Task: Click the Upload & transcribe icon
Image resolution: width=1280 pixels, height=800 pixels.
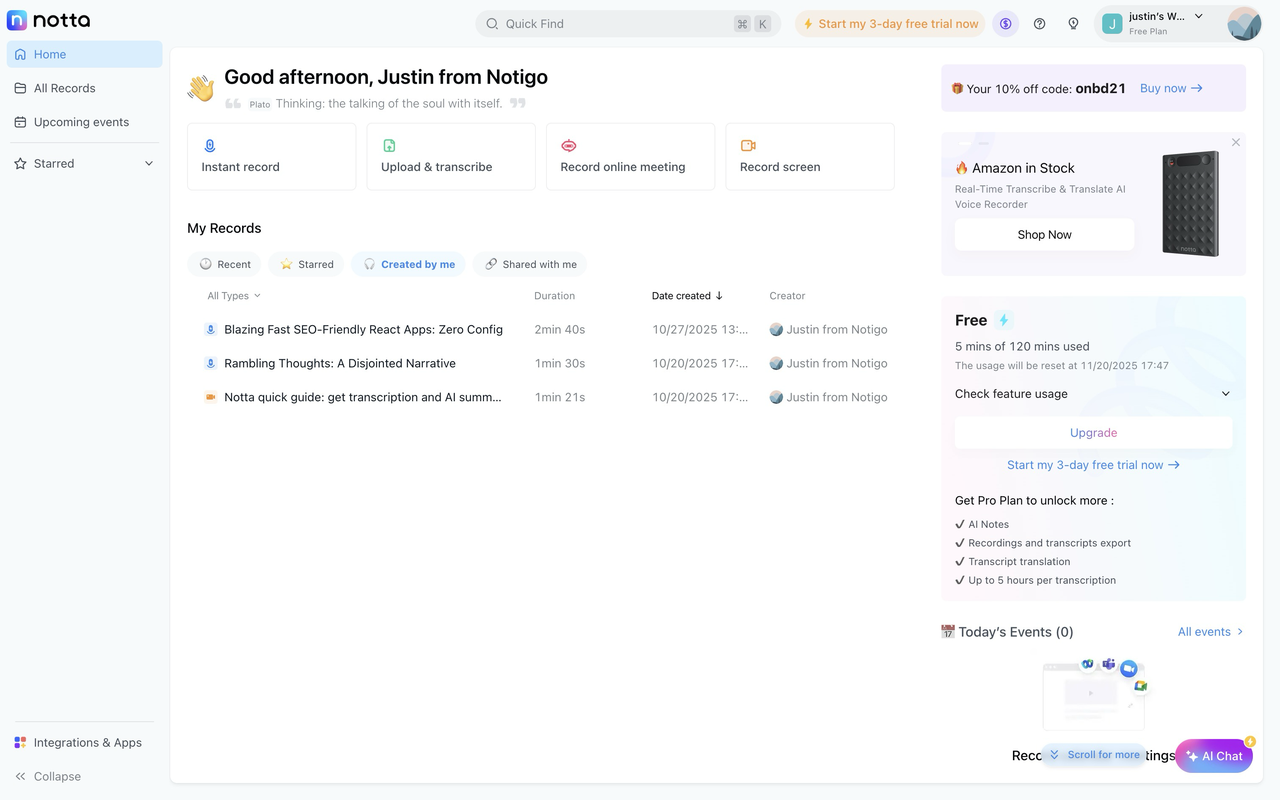Action: coord(389,145)
